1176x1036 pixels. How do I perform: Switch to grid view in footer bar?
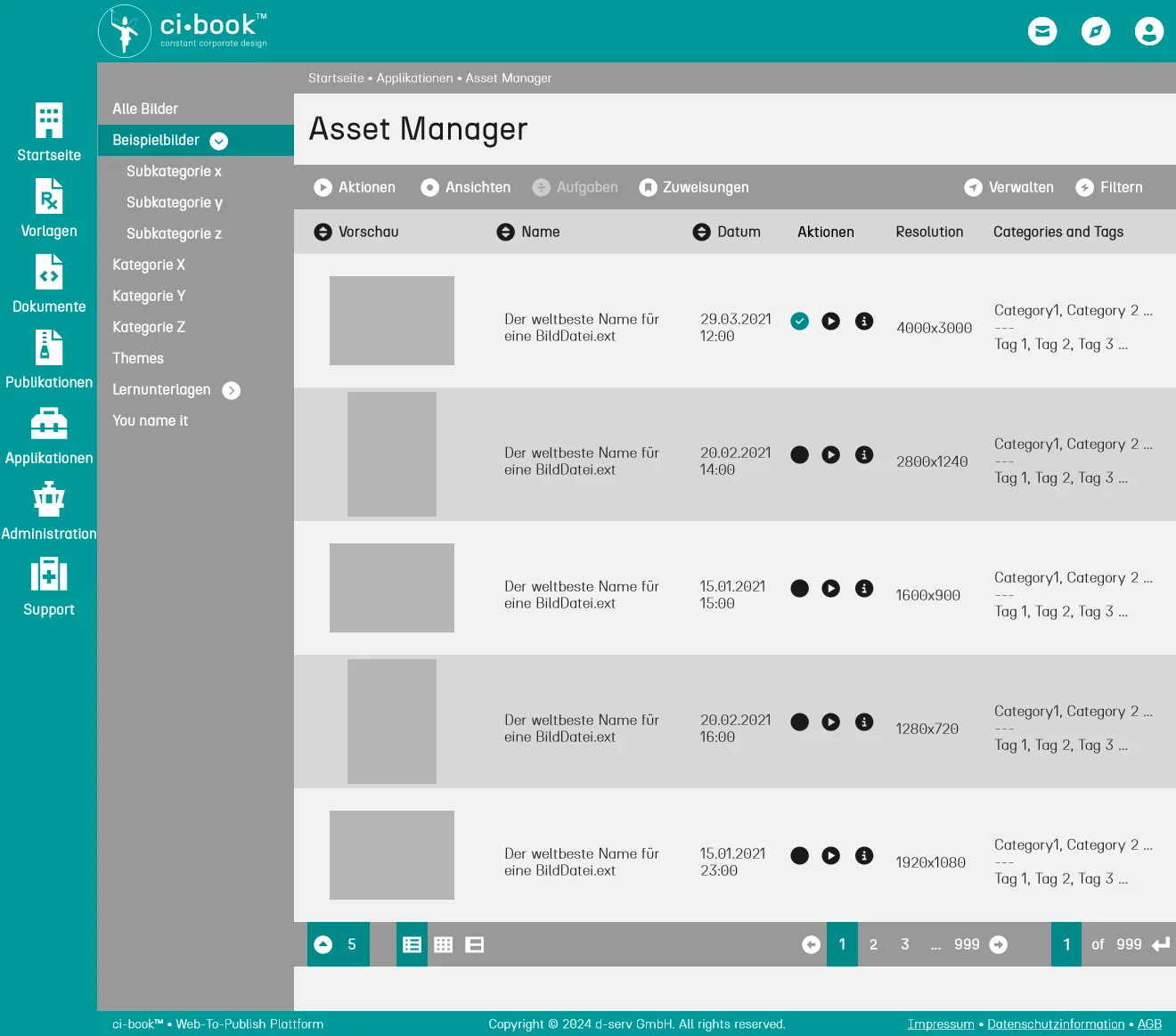(x=443, y=944)
